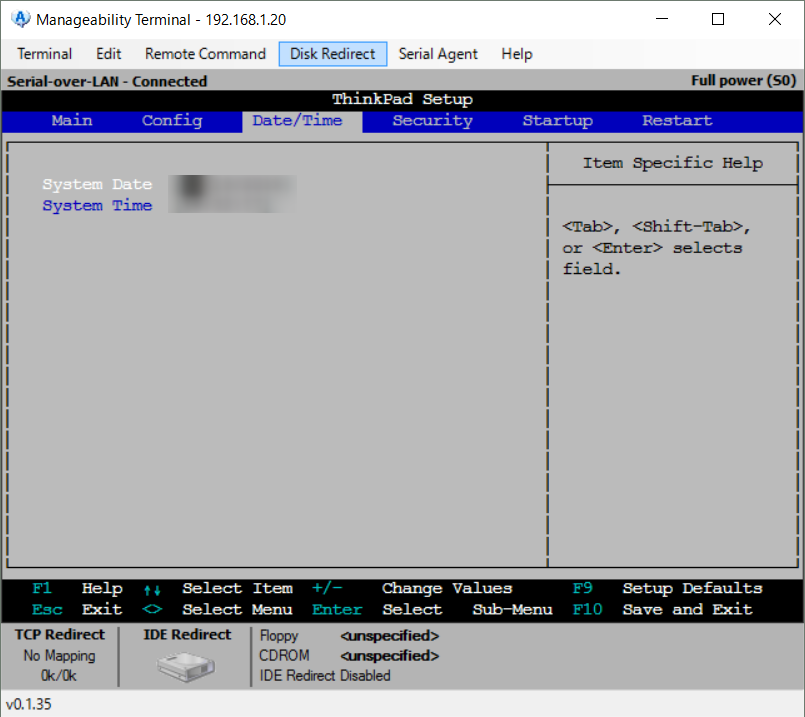Select the Security tab in ThinkPad Setup

tap(432, 121)
